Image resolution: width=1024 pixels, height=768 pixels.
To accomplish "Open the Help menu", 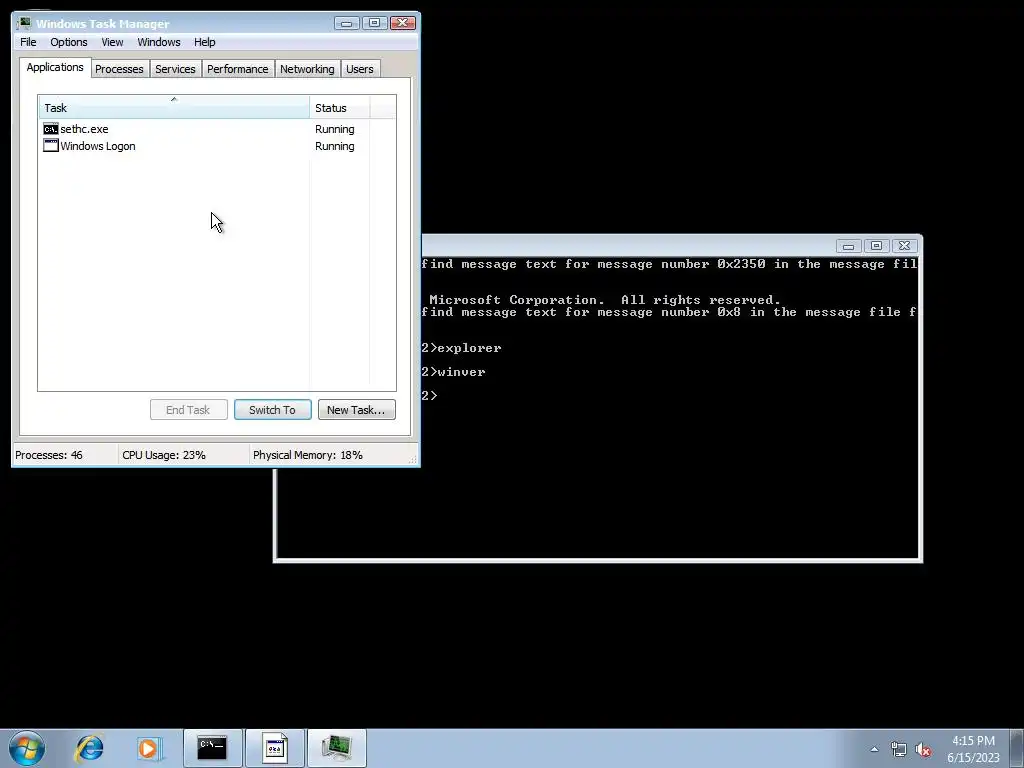I will coord(204,42).
